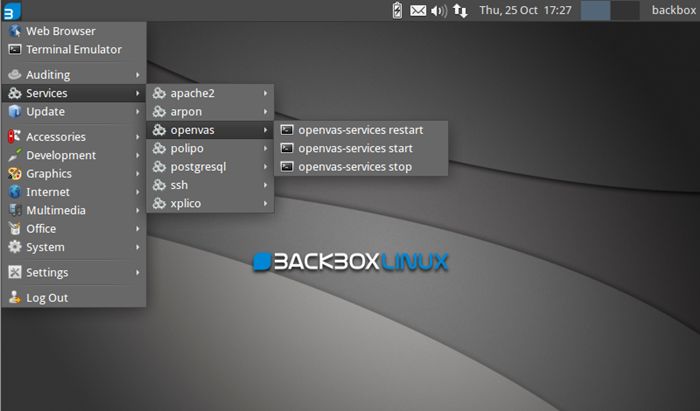Launch Terminal Emulator from the menu
Screen dimensions: 700x411
[x=74, y=49]
